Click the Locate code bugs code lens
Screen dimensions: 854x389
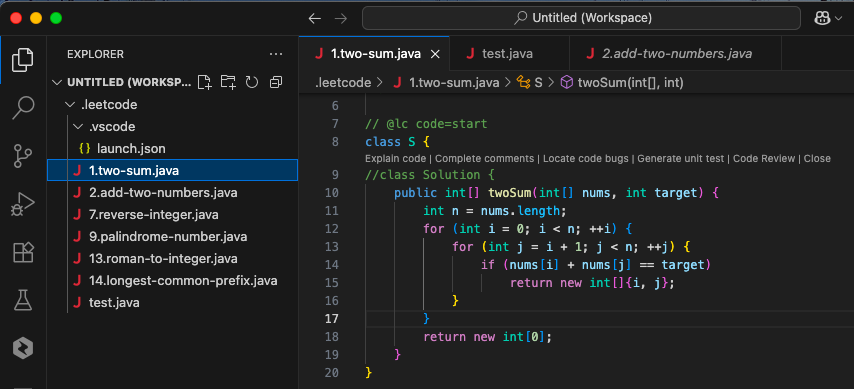pyautogui.click(x=585, y=159)
